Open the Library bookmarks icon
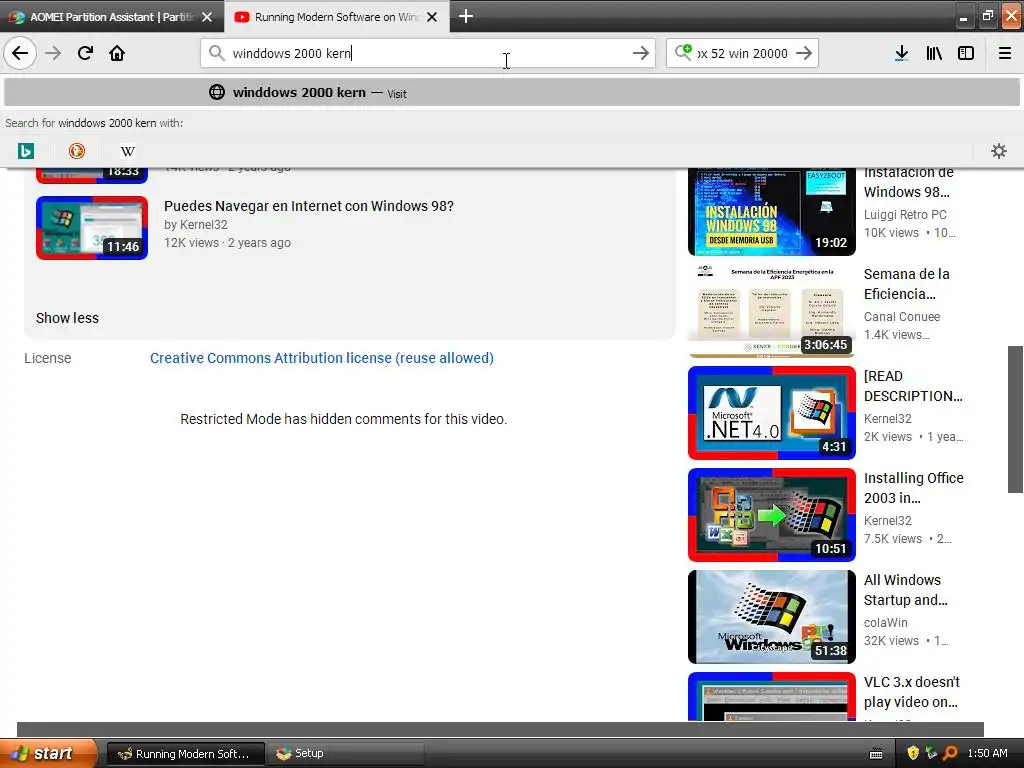The width and height of the screenshot is (1024, 768). [x=934, y=54]
